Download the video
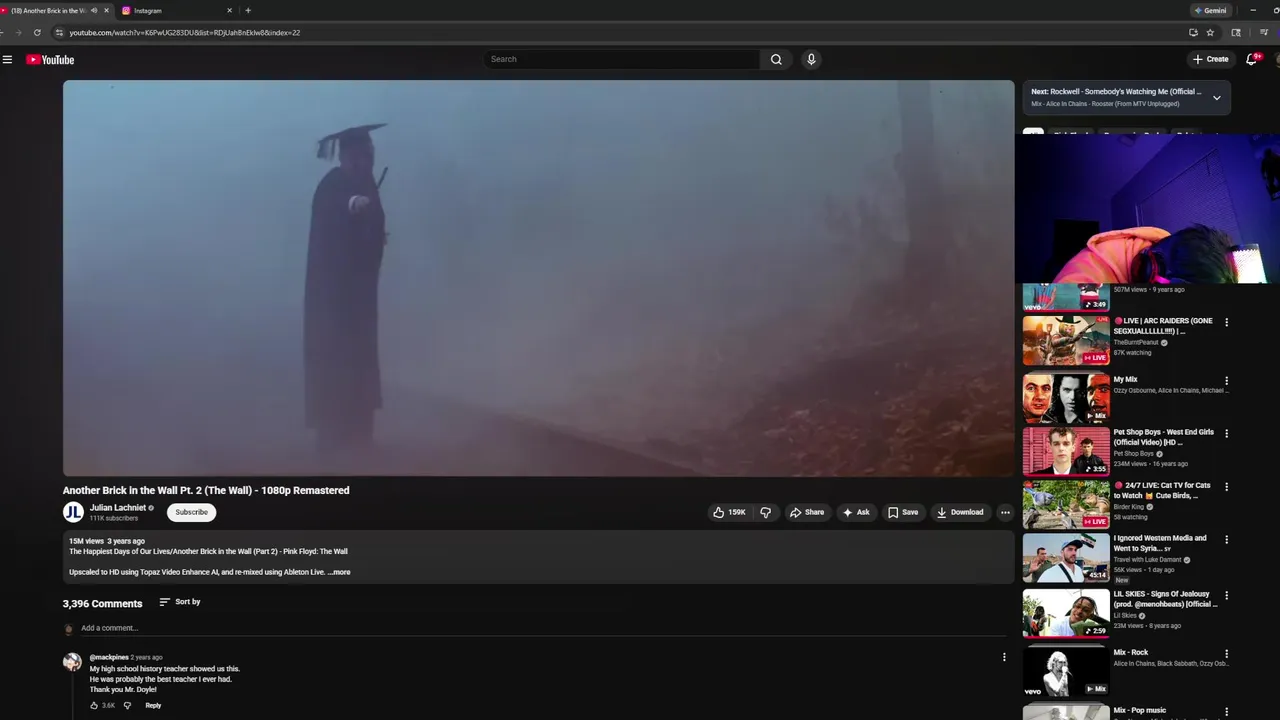Image resolution: width=1280 pixels, height=720 pixels. 960,512
